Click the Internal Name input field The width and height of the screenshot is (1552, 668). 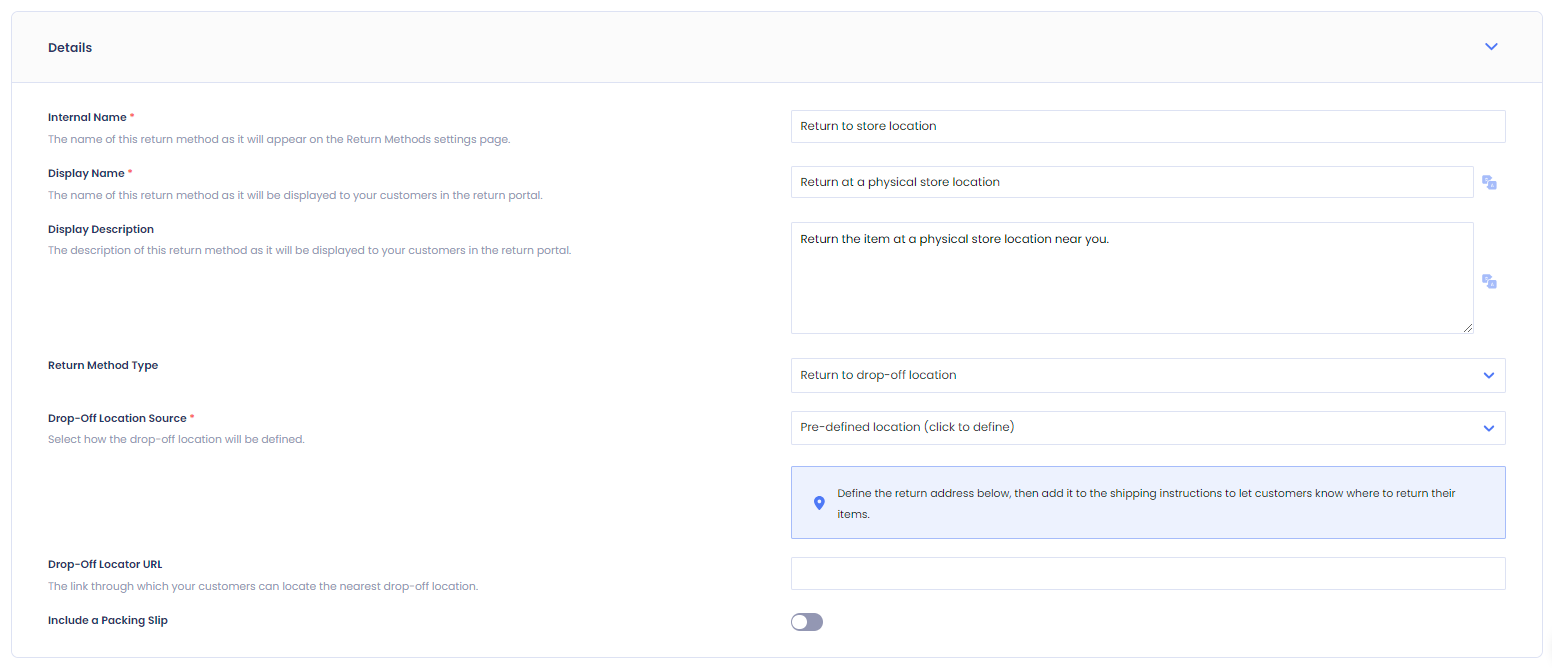(x=1148, y=126)
